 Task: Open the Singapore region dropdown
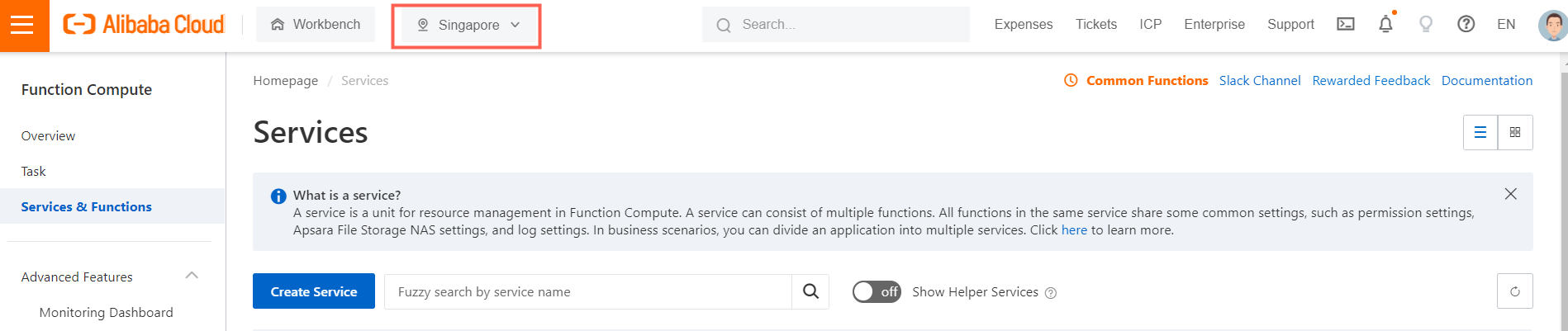[468, 26]
